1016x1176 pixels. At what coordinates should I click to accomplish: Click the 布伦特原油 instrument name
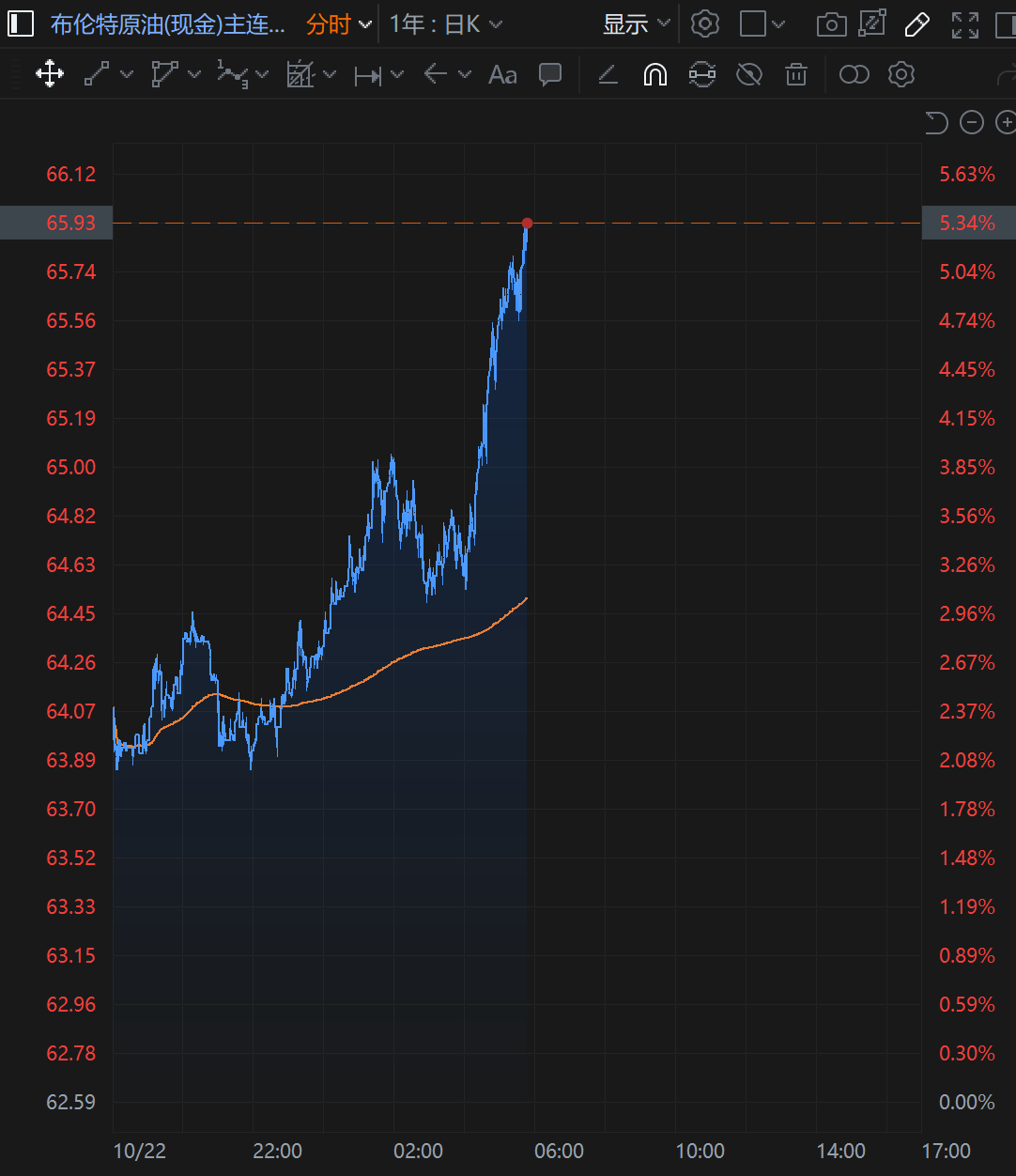[x=167, y=24]
